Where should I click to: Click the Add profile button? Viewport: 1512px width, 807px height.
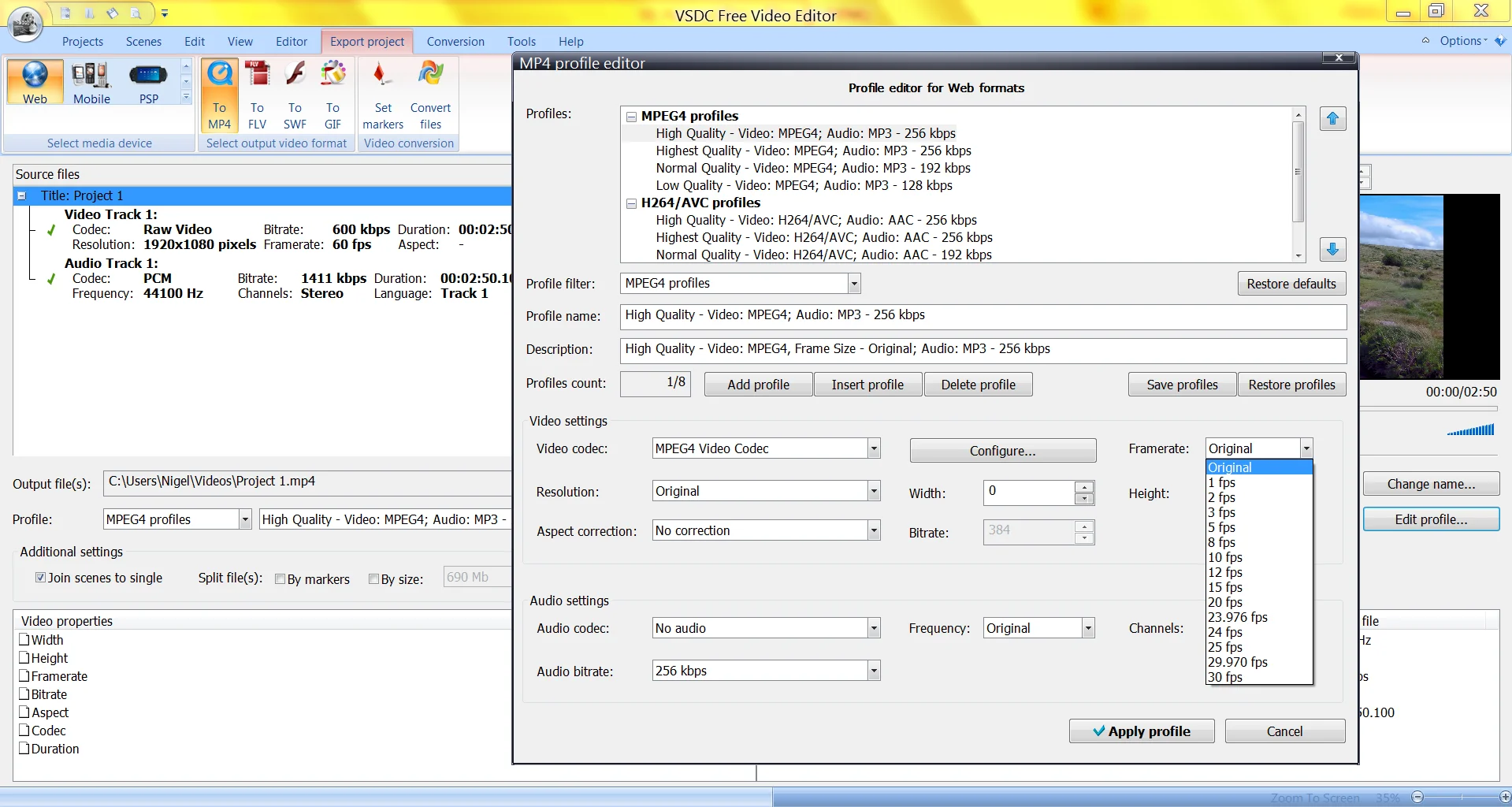pos(758,385)
